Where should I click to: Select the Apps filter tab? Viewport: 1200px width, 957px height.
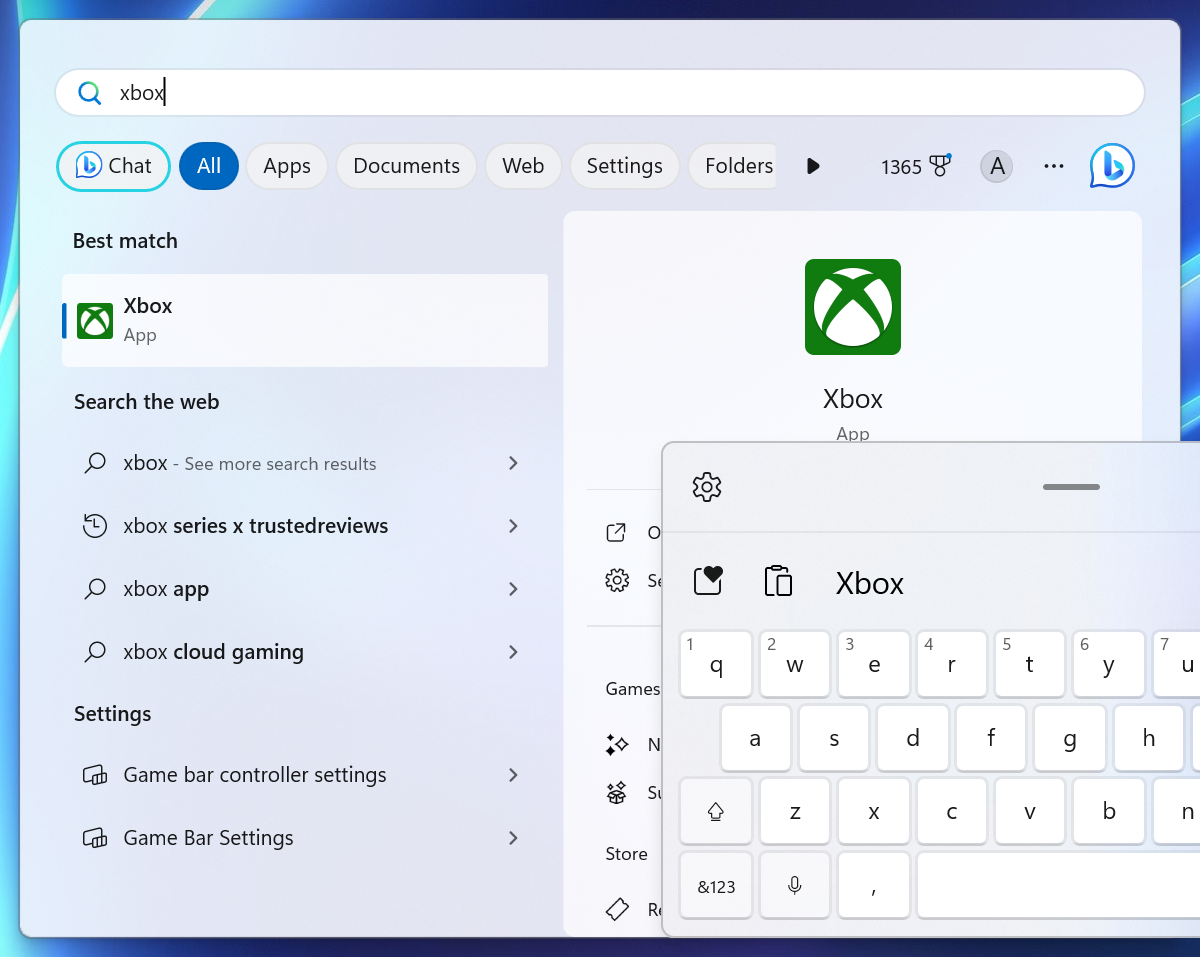[x=287, y=166]
